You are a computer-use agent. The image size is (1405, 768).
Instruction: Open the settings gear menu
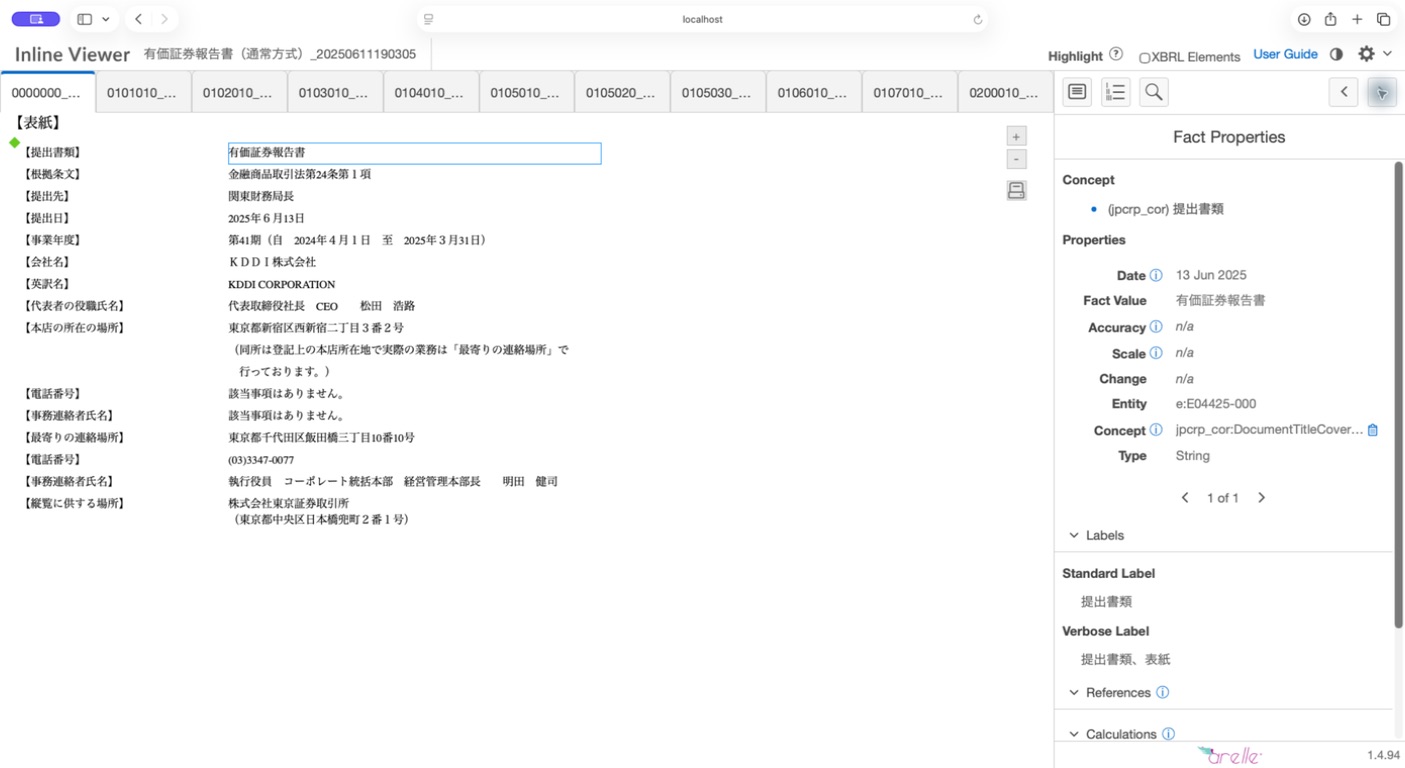[1366, 54]
